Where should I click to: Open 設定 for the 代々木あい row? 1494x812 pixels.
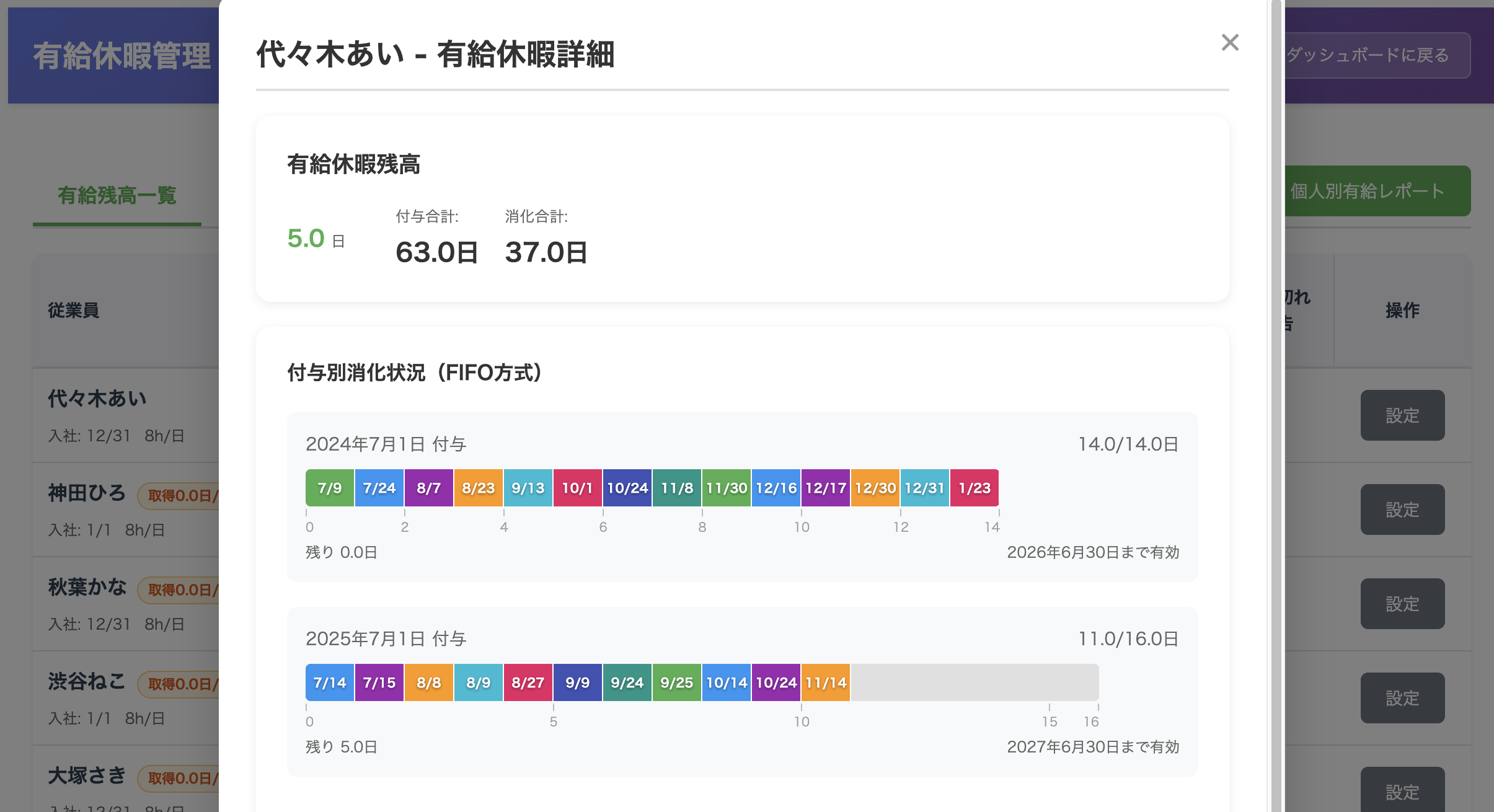1403,415
